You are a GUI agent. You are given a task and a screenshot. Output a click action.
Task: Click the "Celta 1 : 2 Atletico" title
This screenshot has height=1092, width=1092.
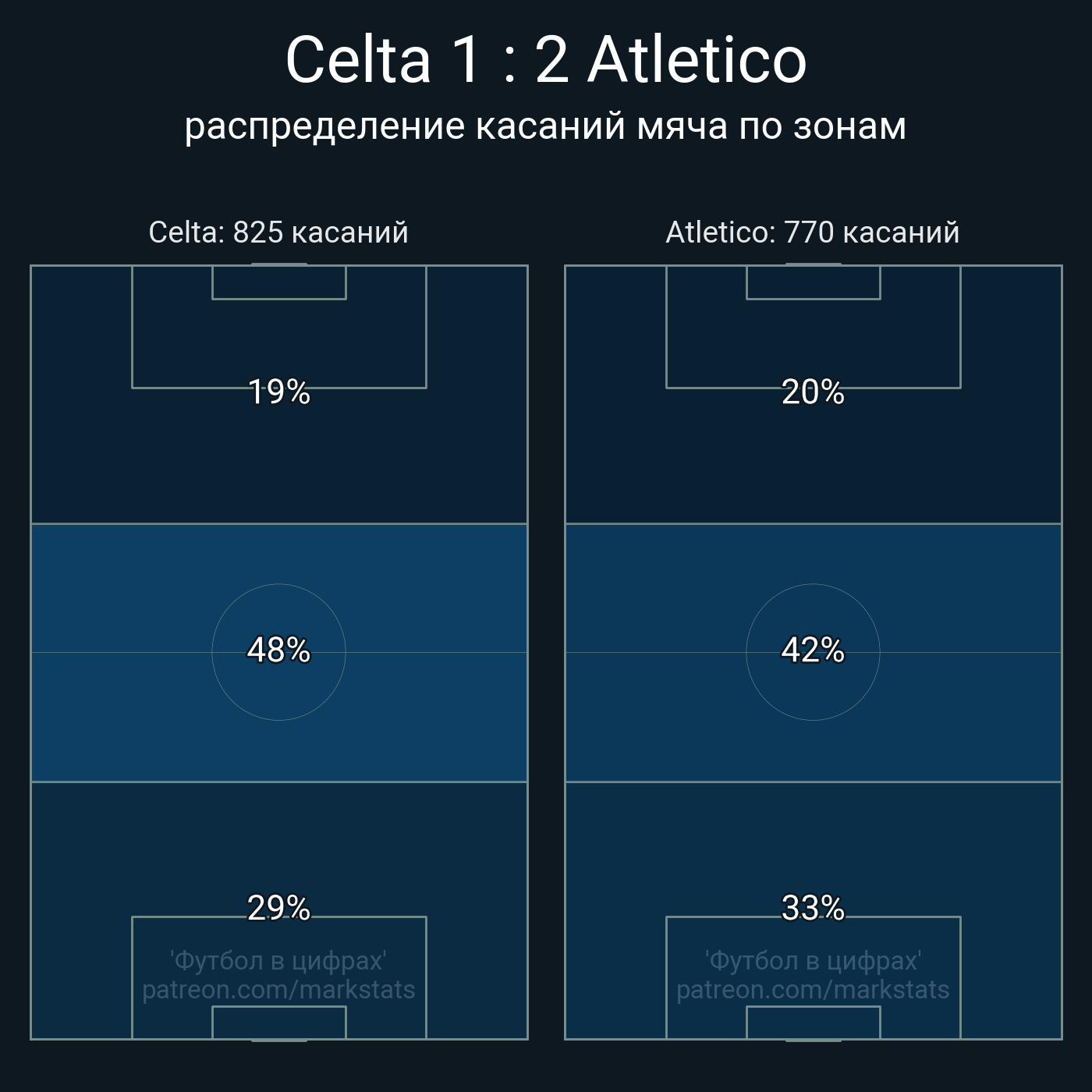point(545,60)
